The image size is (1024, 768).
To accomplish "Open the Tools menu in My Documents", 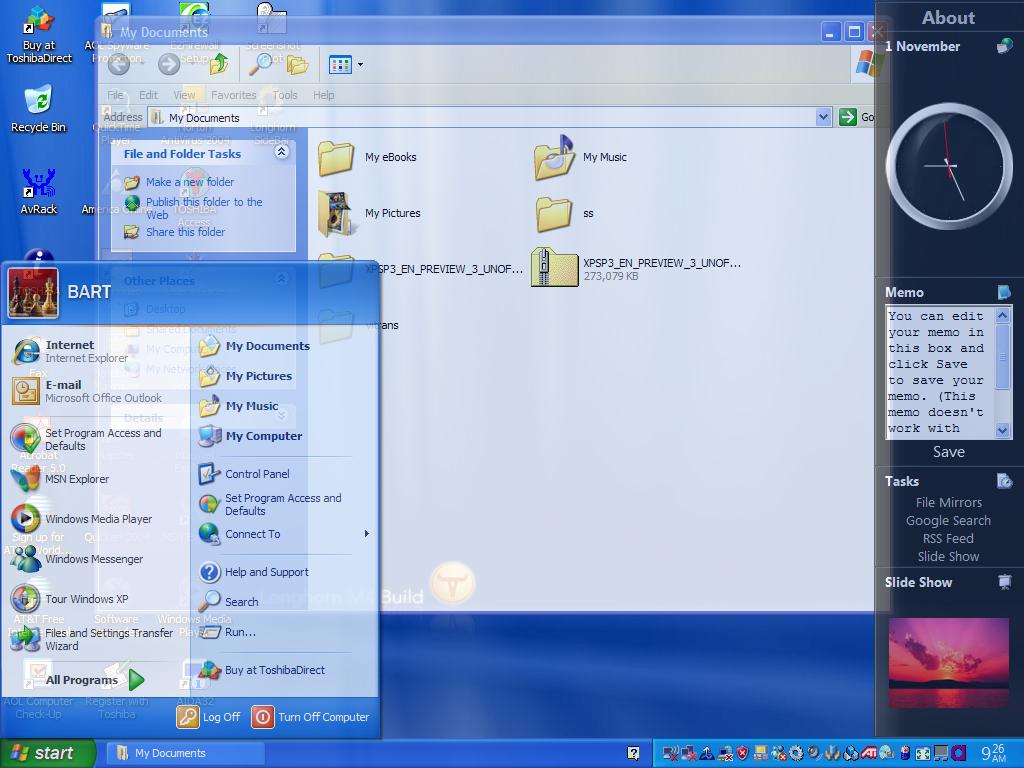I will coord(285,95).
